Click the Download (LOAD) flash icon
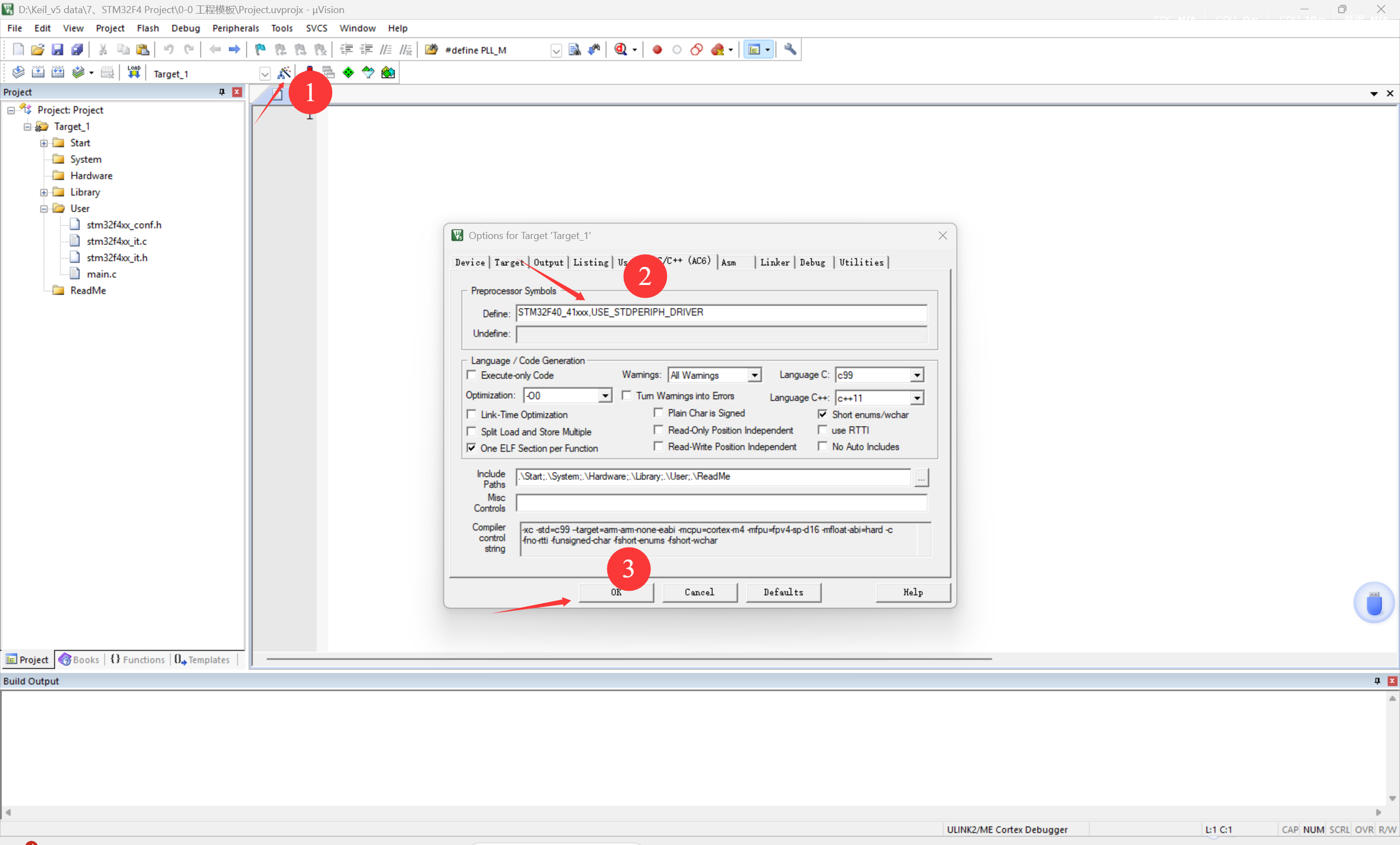 coord(133,73)
